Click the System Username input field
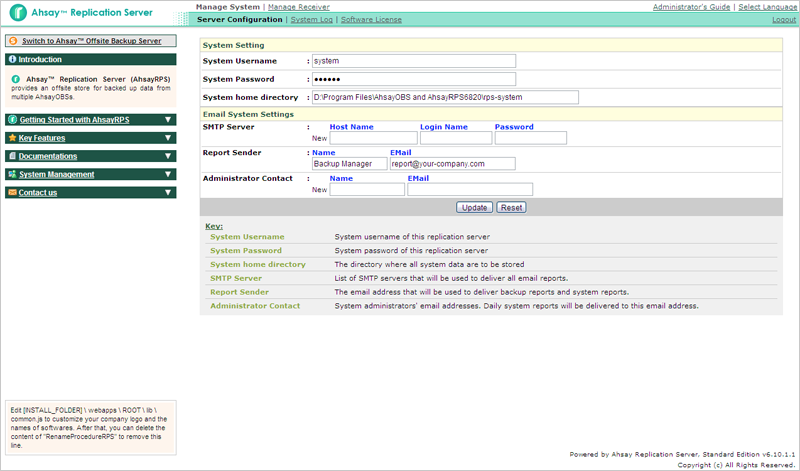Image resolution: width=800 pixels, height=471 pixels. click(414, 61)
